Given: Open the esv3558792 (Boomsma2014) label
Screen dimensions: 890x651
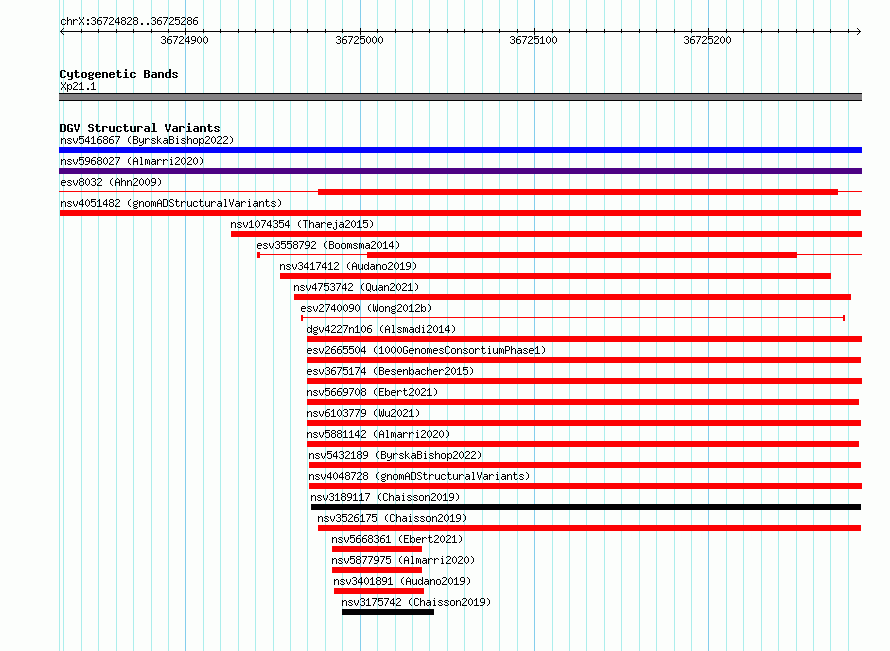Looking at the screenshot, I should (328, 245).
